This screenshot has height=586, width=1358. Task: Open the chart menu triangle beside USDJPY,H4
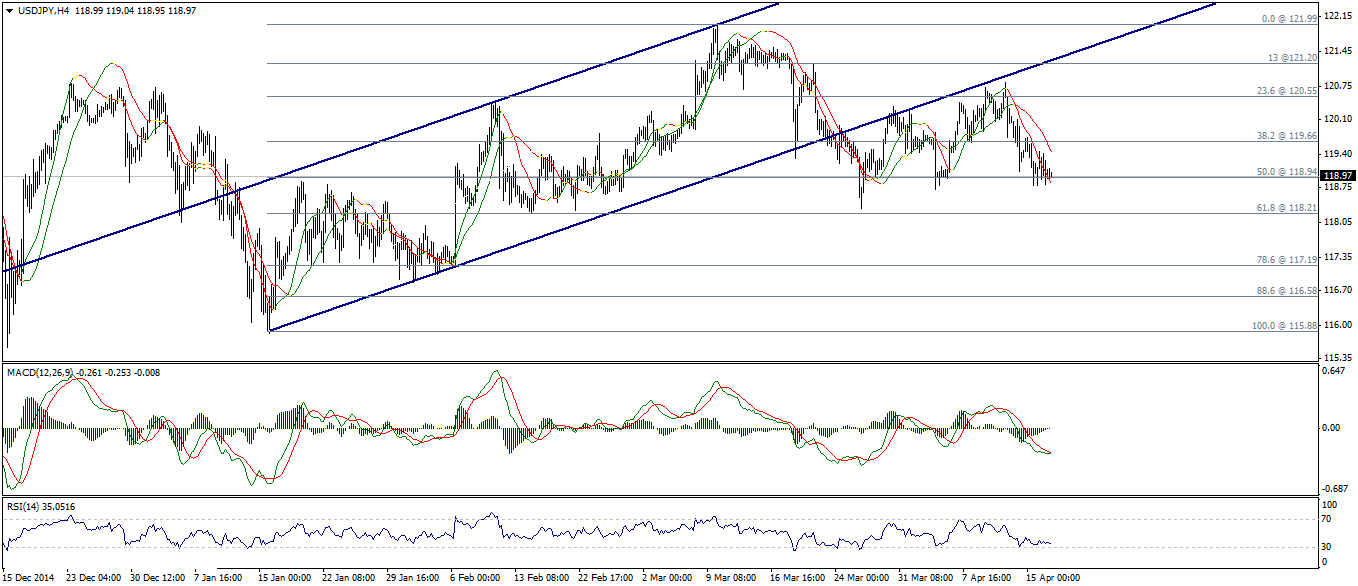click(8, 9)
